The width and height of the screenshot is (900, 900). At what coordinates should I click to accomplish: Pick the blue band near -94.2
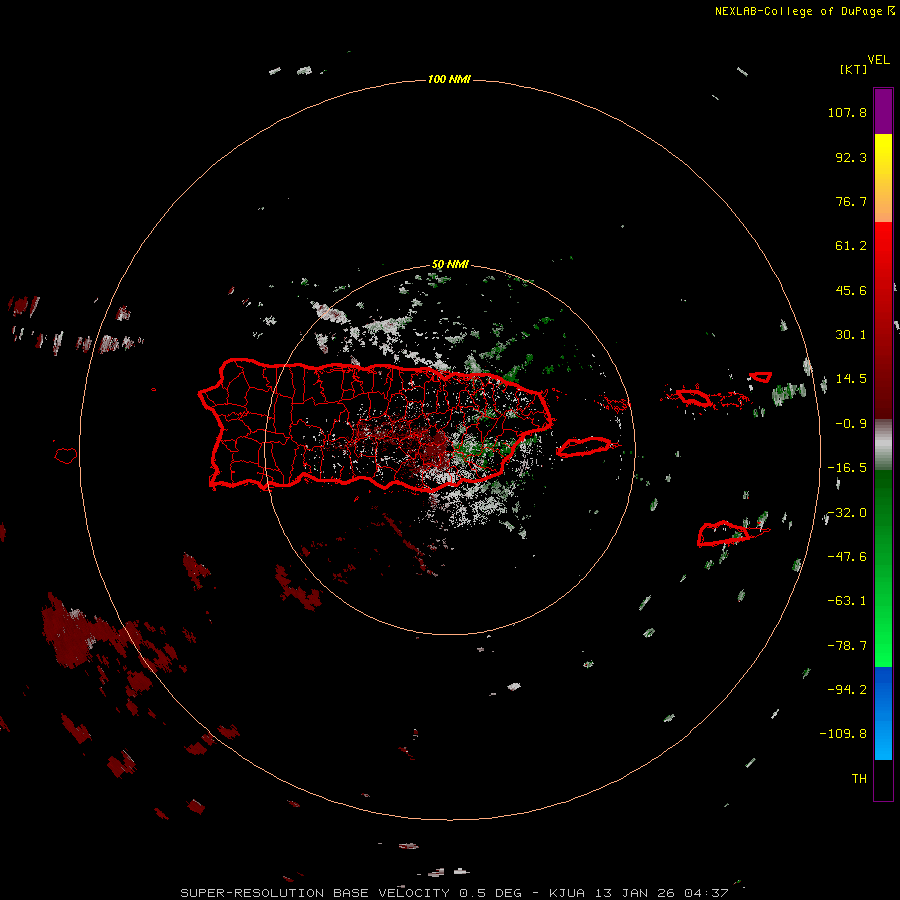pos(883,689)
